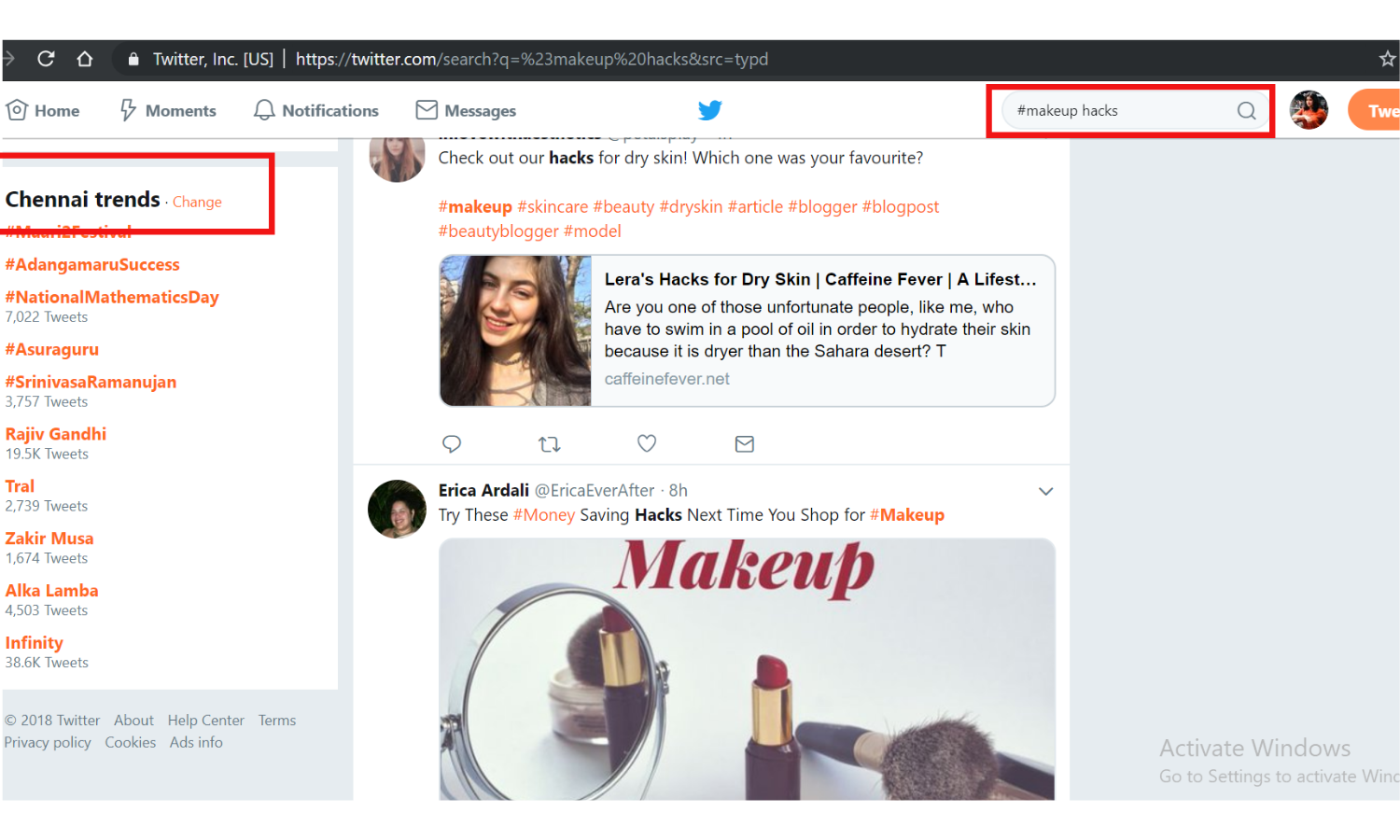This screenshot has width=1400, height=840.
Task: Open the profile avatar menu
Action: click(x=1309, y=110)
